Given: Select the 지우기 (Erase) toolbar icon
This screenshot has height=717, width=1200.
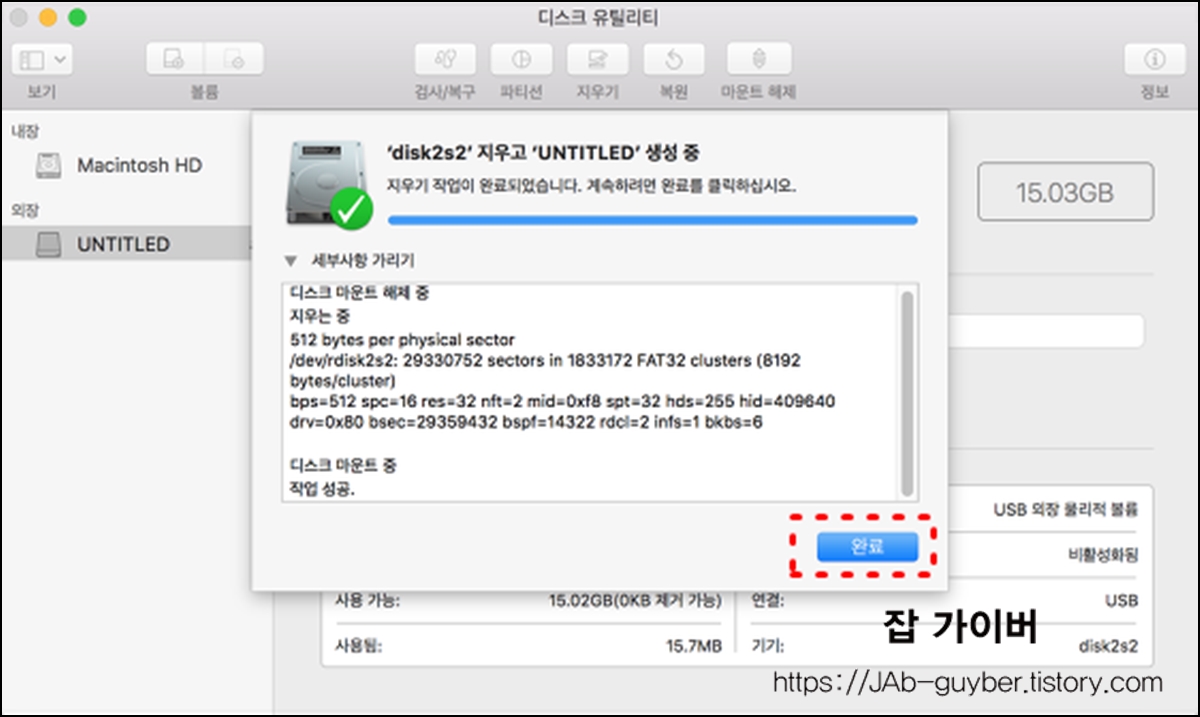Looking at the screenshot, I should click(595, 60).
